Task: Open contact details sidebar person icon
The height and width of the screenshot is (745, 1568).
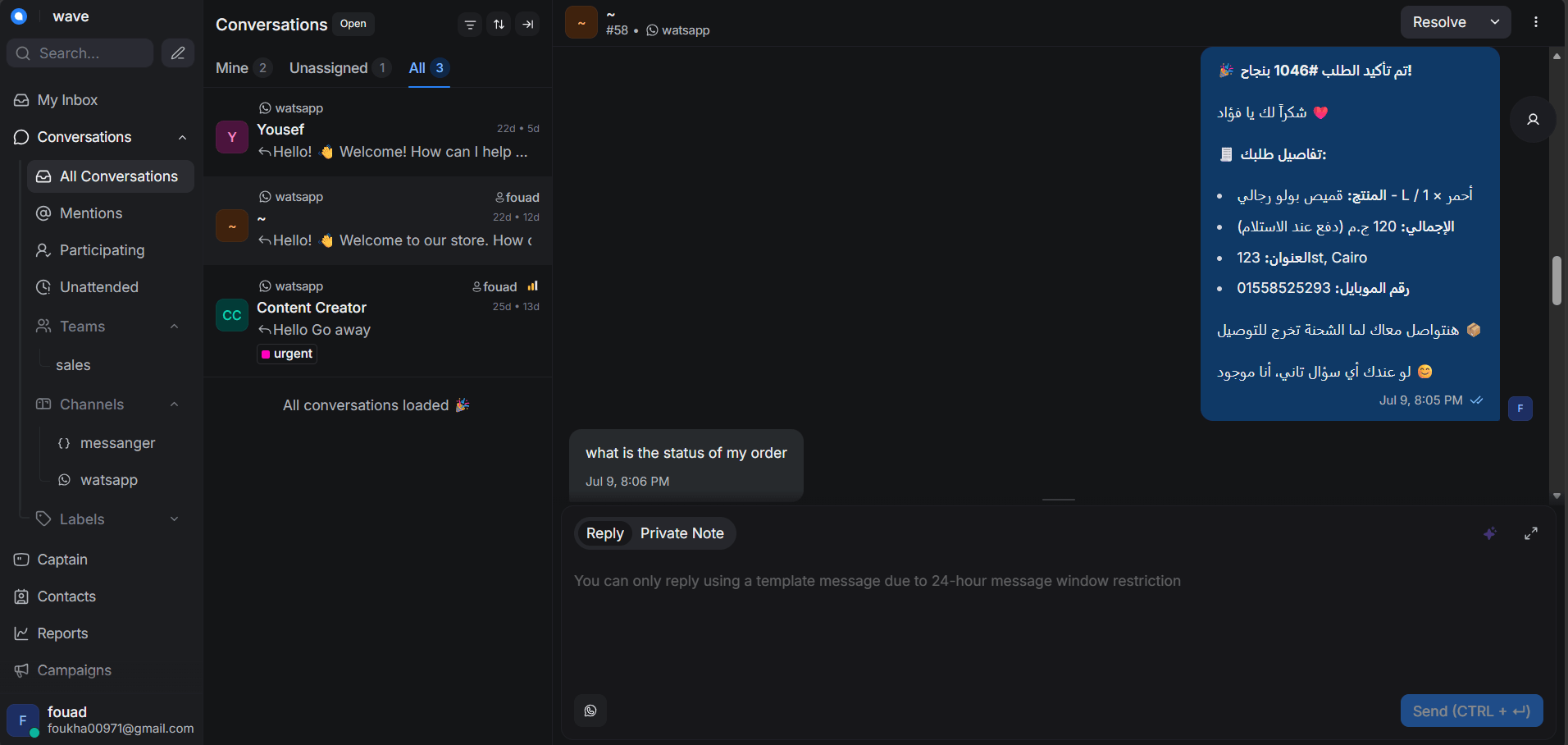Action: tap(1533, 120)
